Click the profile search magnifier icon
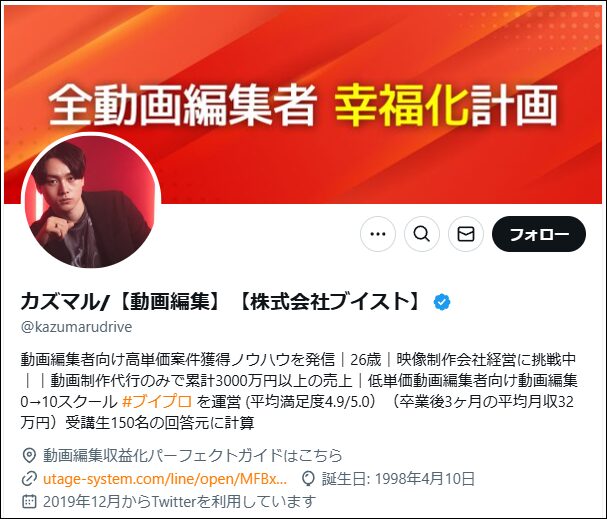The width and height of the screenshot is (607, 519). [422, 234]
